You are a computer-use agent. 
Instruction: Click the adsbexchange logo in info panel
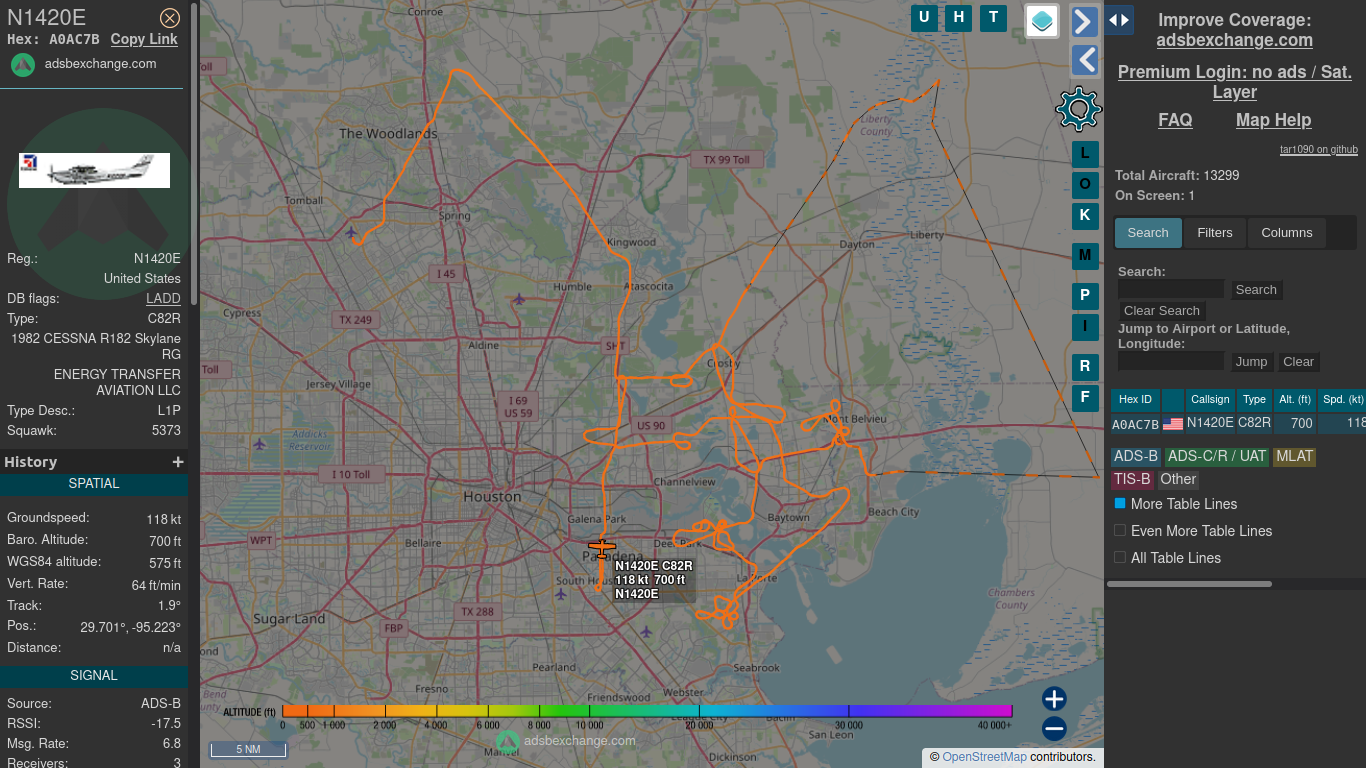coord(23,64)
